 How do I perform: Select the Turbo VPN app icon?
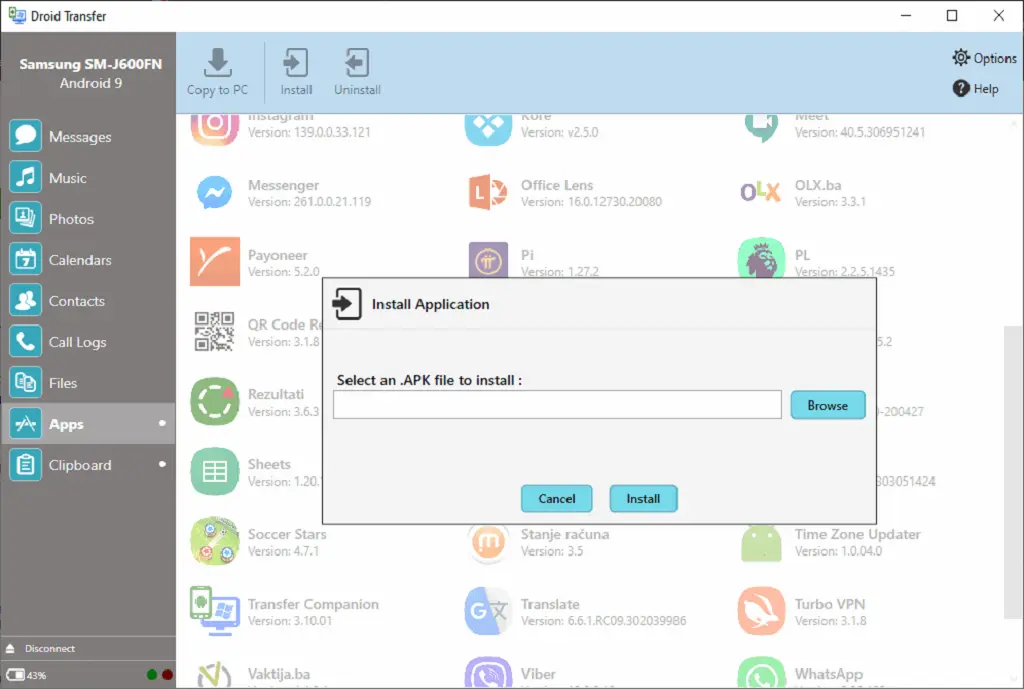point(762,612)
